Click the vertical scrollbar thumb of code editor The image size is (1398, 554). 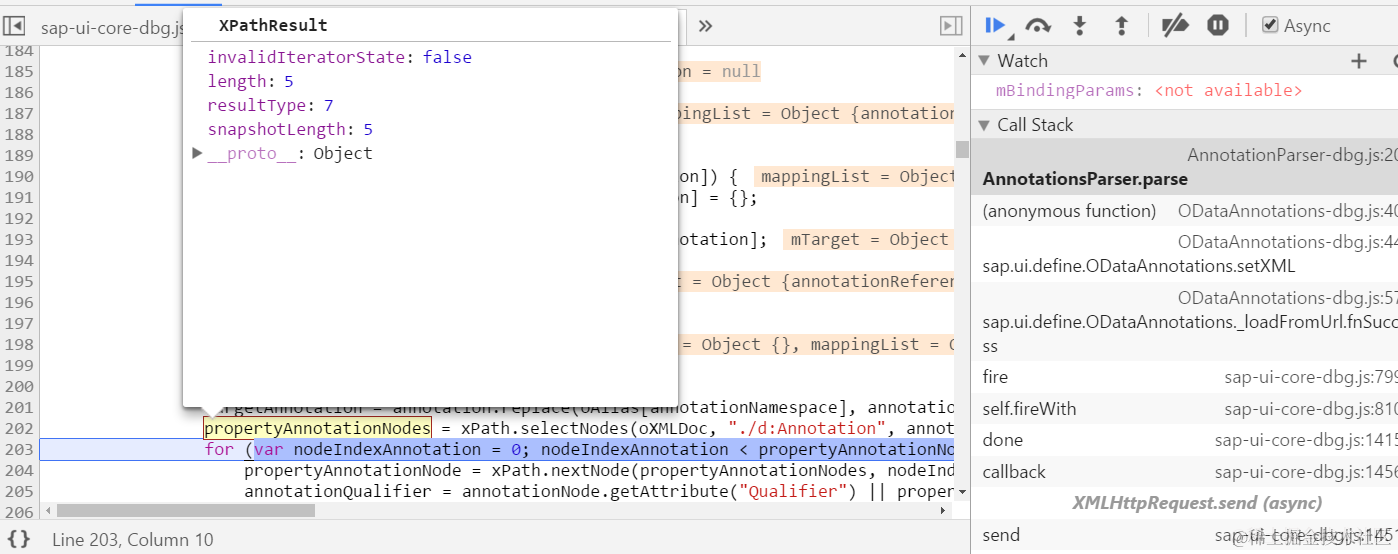tap(962, 149)
